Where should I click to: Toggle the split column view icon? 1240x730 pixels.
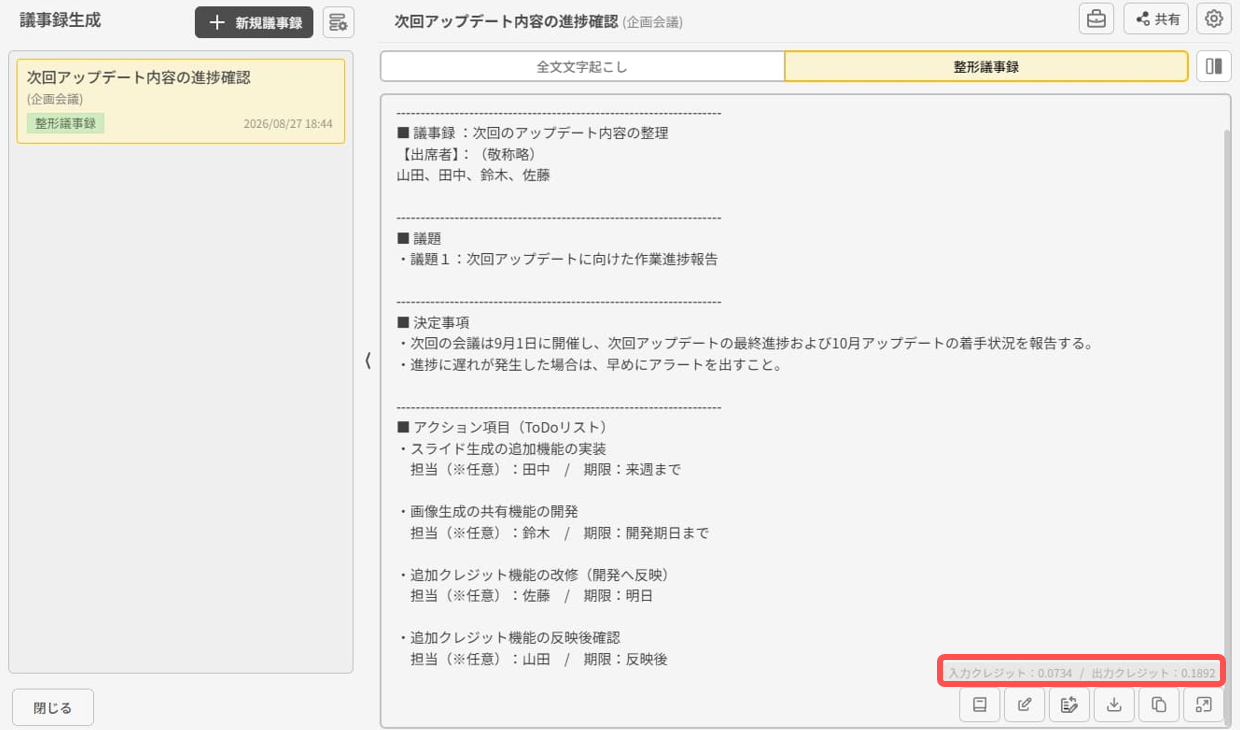pyautogui.click(x=1214, y=67)
